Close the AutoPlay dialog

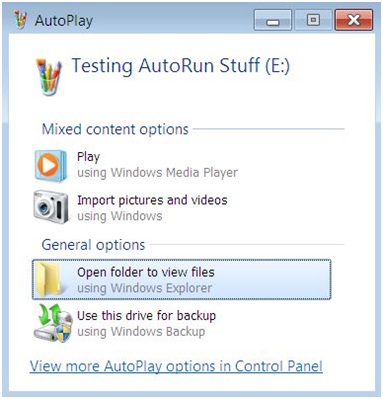(354, 20)
